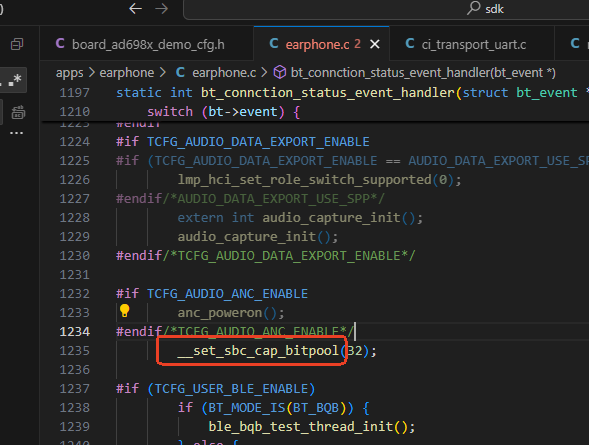Click BT_MODE_IS(BT_BQB) condition
This screenshot has width=589, height=445.
tap(277, 408)
